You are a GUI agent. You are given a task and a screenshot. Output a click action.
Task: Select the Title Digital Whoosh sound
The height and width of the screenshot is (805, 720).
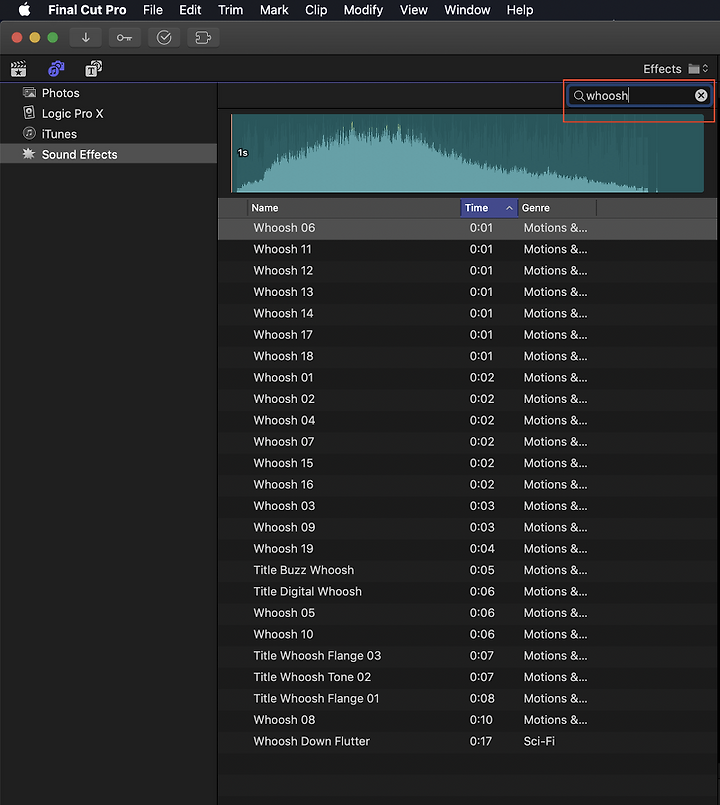(x=467, y=591)
